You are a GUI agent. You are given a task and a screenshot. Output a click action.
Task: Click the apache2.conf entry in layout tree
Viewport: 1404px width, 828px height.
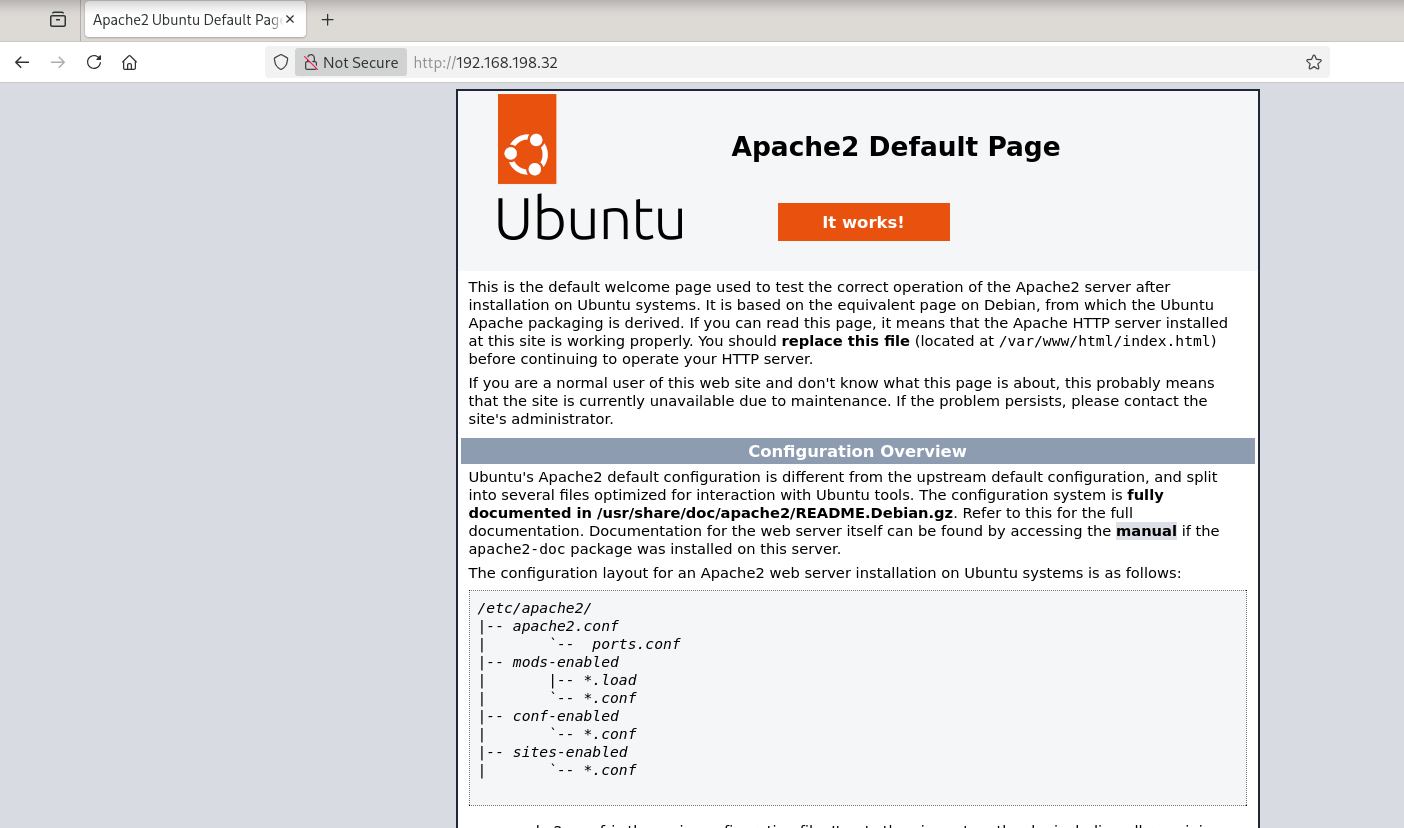coord(565,626)
